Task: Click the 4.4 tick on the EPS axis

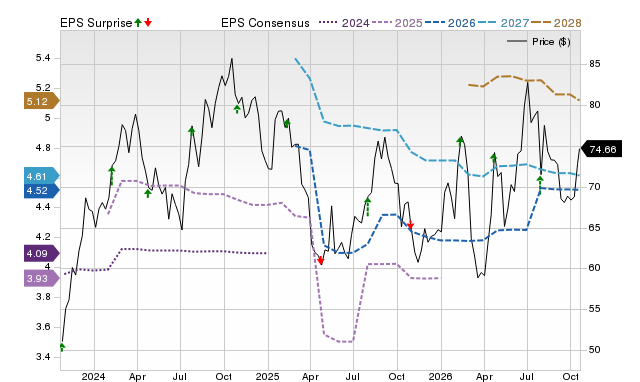Action: point(43,207)
